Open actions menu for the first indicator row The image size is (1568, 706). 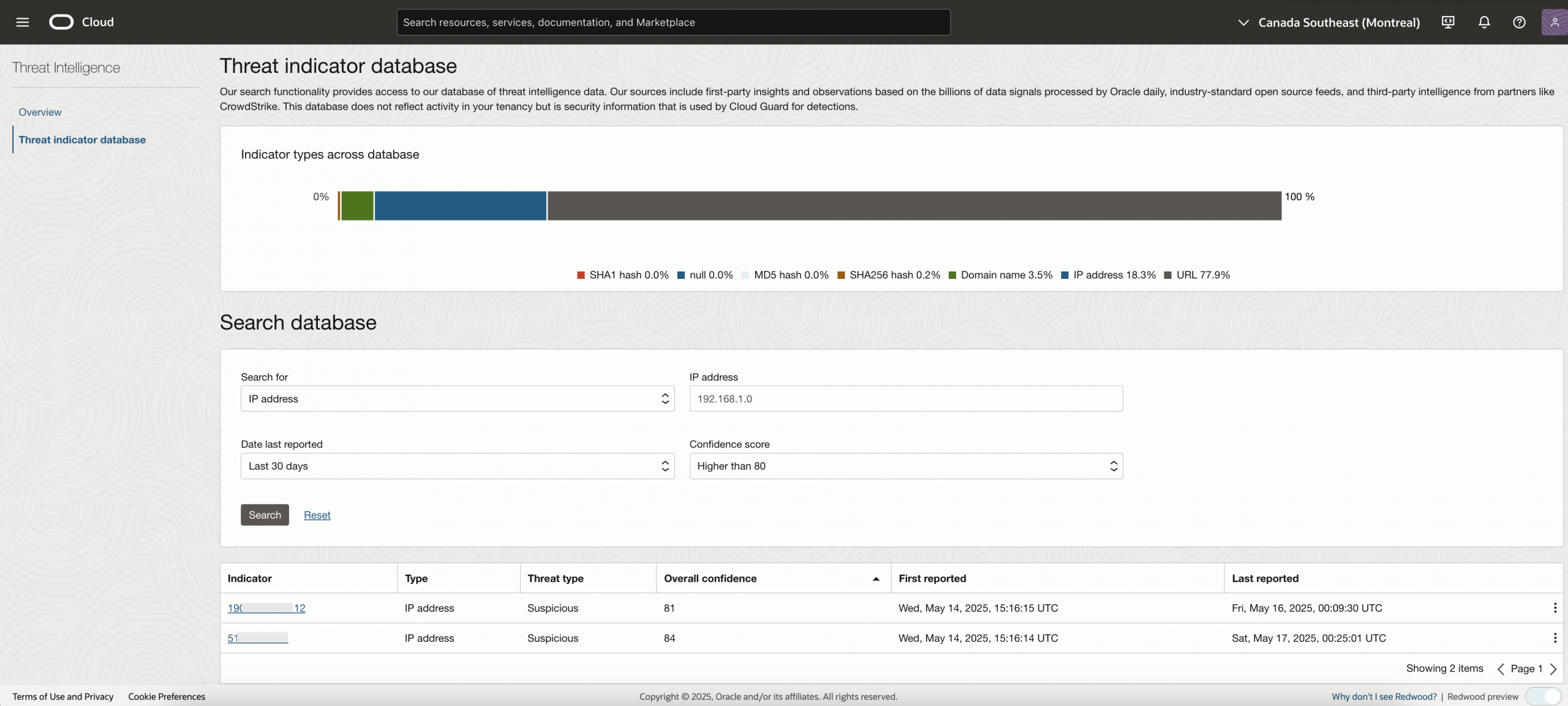1554,608
